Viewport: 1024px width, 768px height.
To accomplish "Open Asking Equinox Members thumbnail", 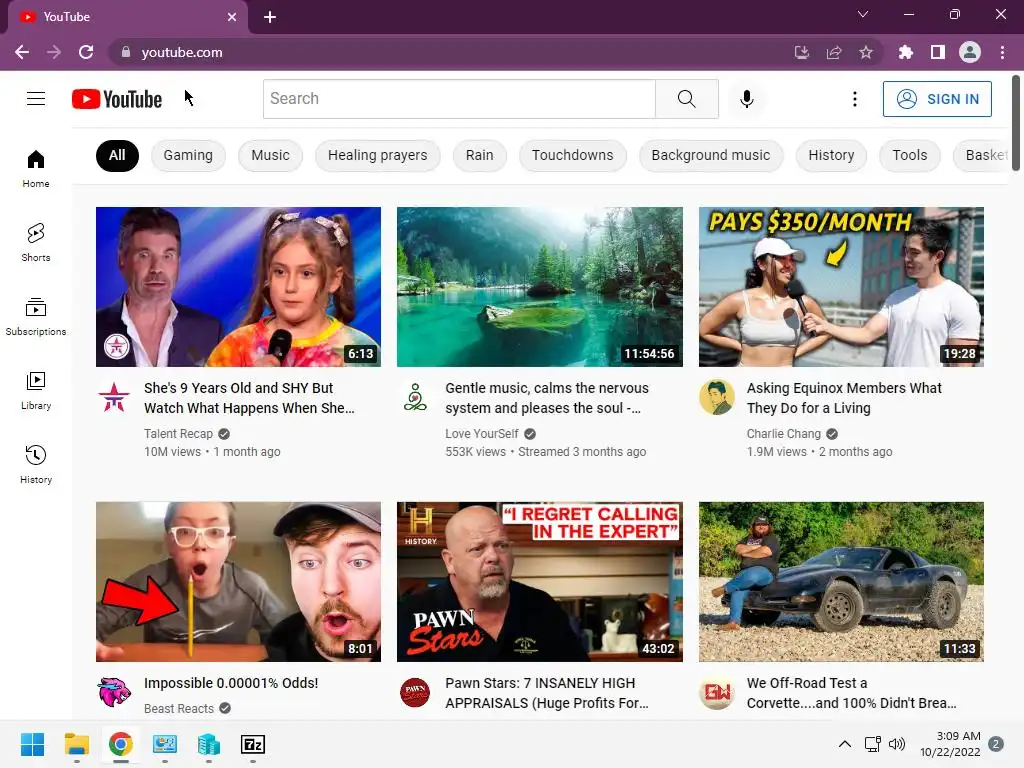I will coord(841,287).
